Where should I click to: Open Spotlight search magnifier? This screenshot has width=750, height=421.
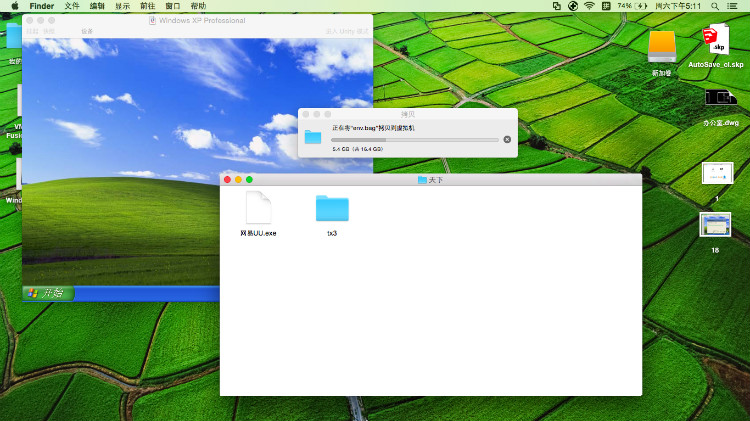click(715, 6)
